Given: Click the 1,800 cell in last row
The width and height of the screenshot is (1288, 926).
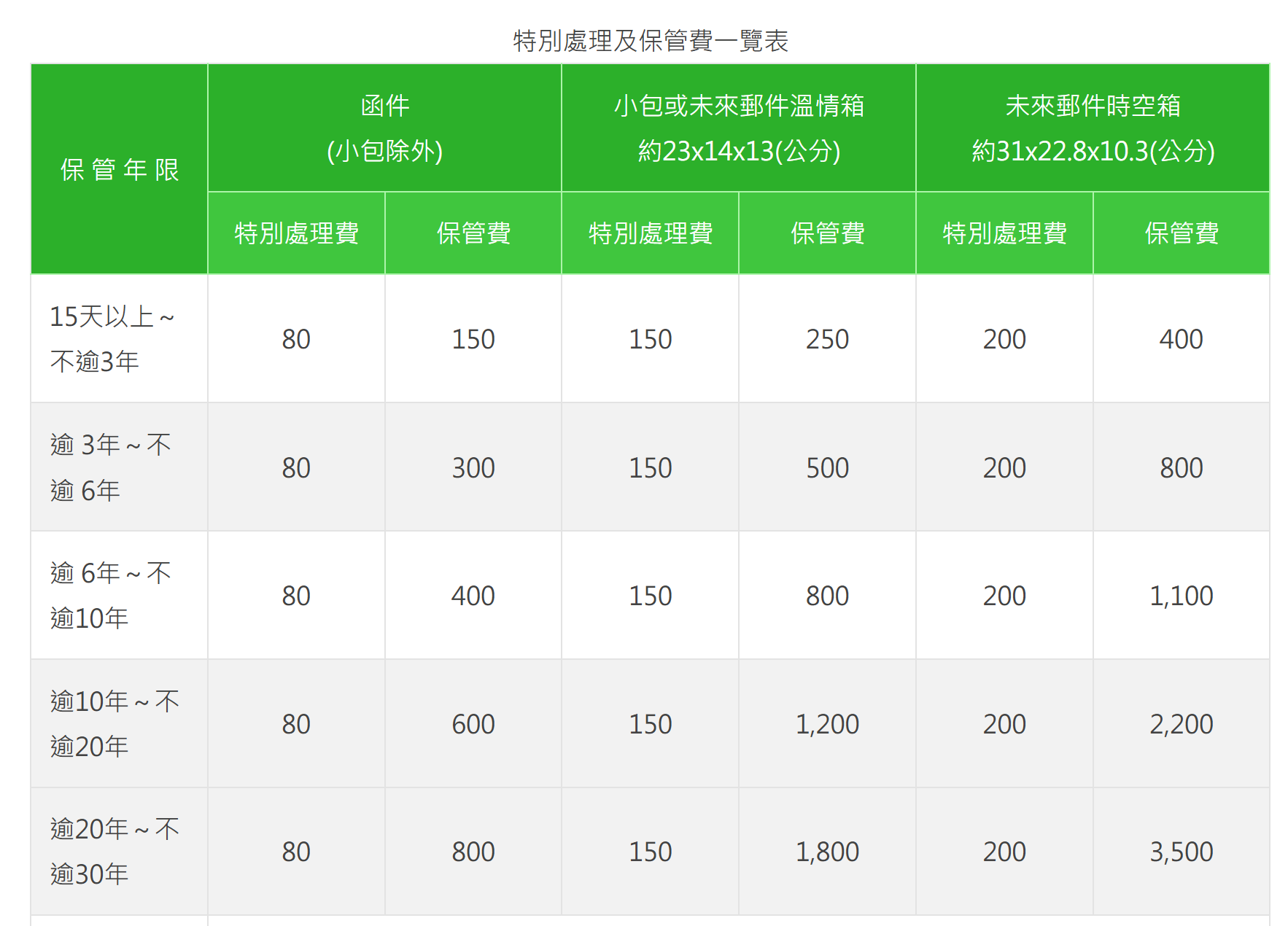Looking at the screenshot, I should [827, 852].
